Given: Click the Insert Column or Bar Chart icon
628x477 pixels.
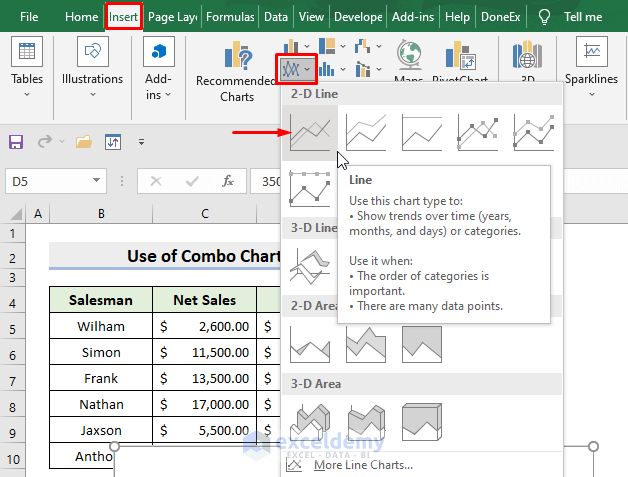Looking at the screenshot, I should click(x=291, y=46).
